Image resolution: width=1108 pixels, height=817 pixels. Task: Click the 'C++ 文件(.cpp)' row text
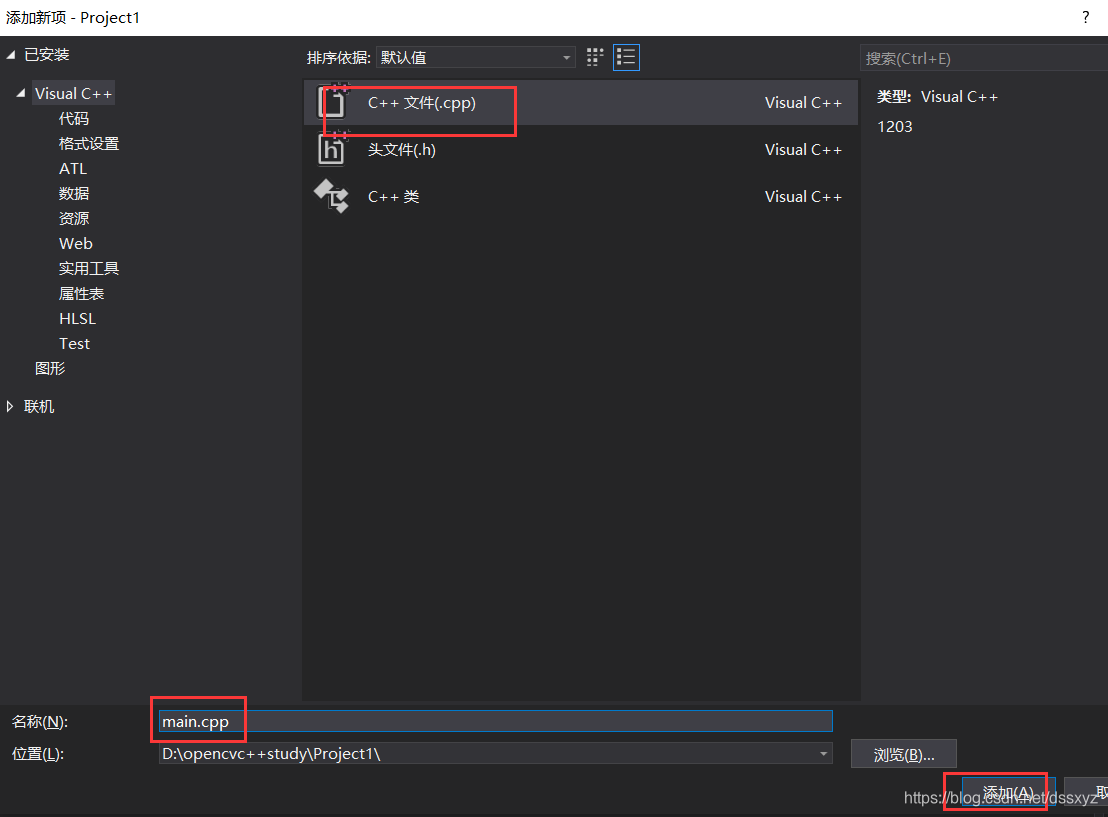coord(422,102)
